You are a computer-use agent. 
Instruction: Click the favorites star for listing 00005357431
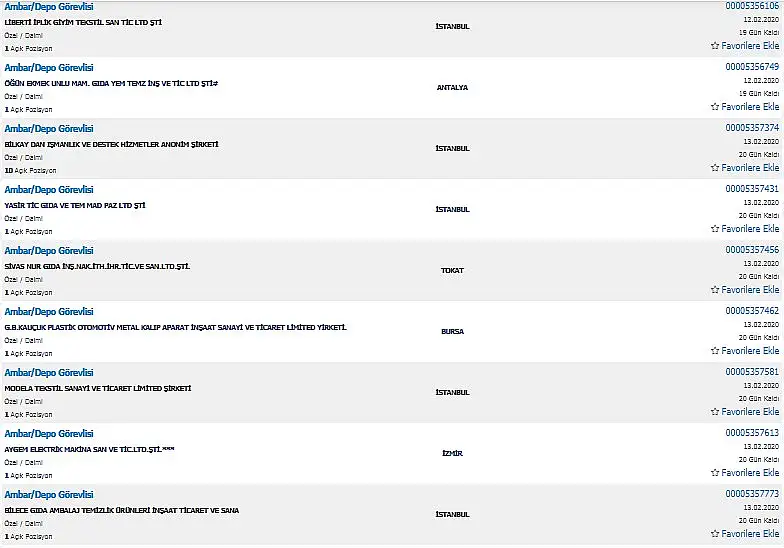715,228
